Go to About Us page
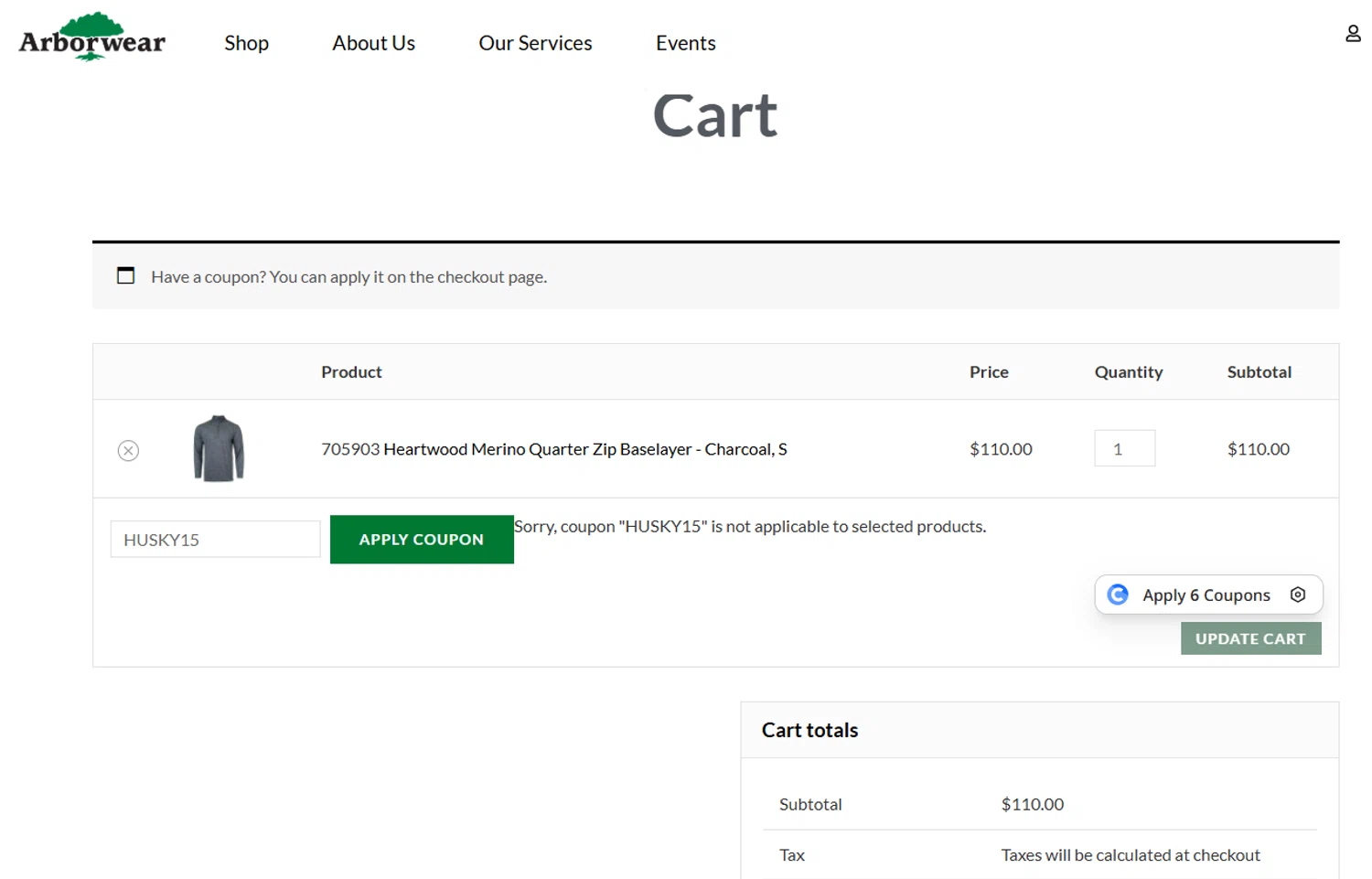The image size is (1372, 879). [x=373, y=43]
